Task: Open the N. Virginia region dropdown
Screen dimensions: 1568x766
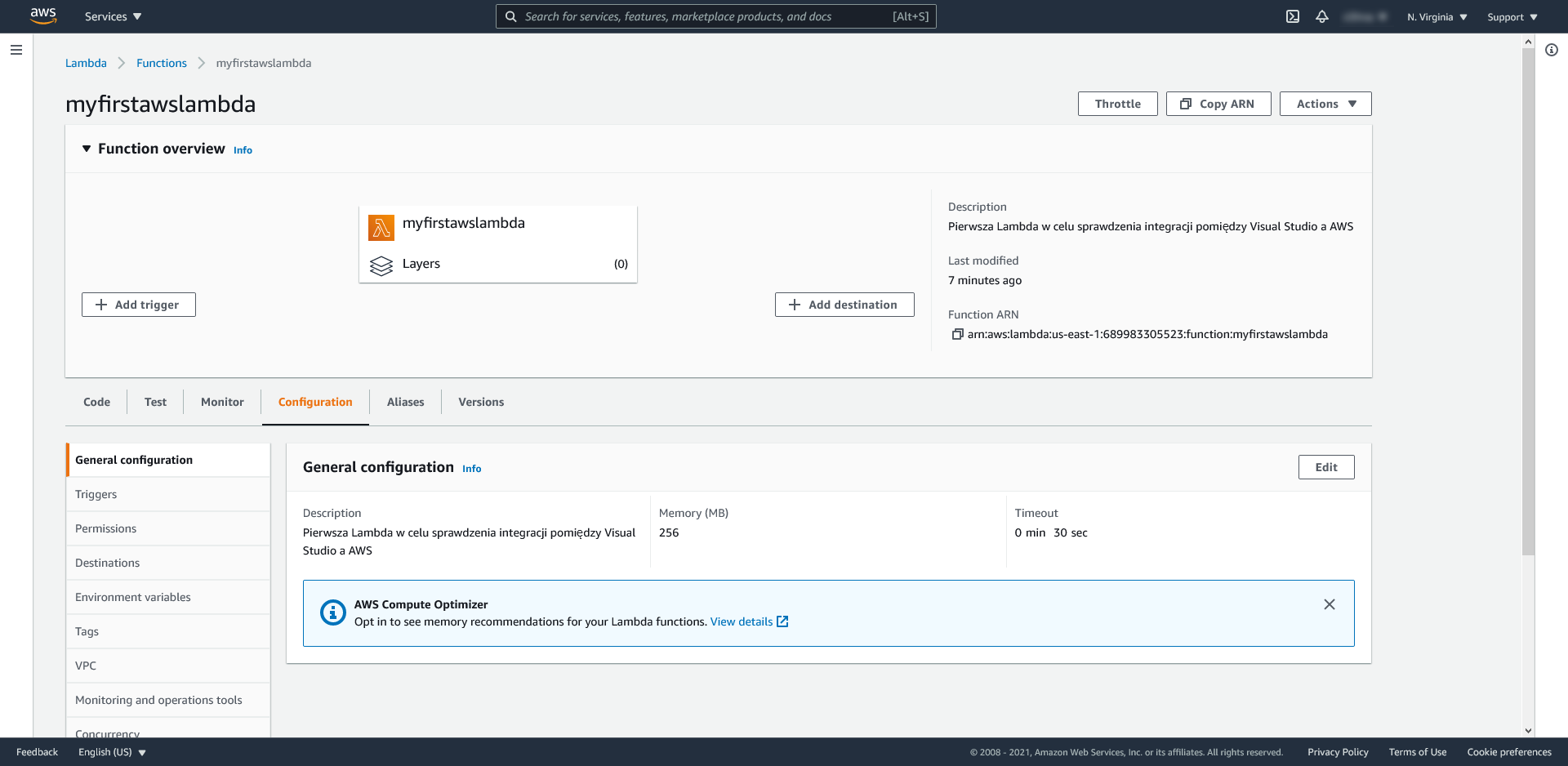Action: (1437, 16)
